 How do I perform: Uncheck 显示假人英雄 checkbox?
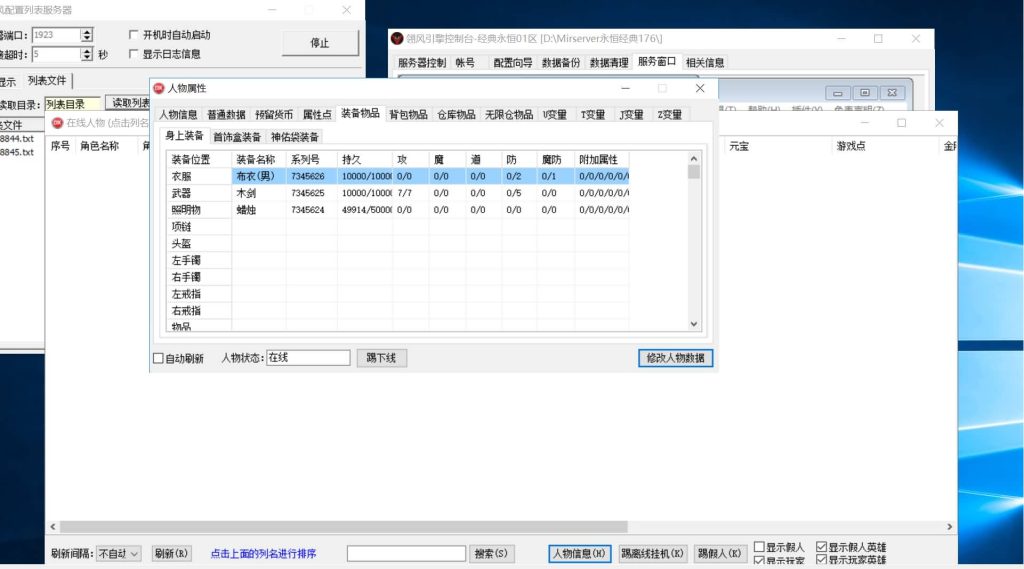[x=822, y=547]
